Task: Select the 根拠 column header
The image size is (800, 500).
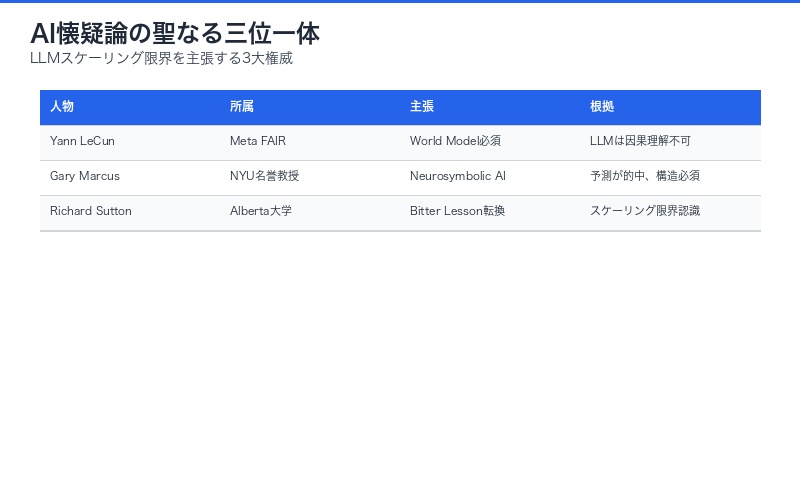Action: tap(602, 107)
